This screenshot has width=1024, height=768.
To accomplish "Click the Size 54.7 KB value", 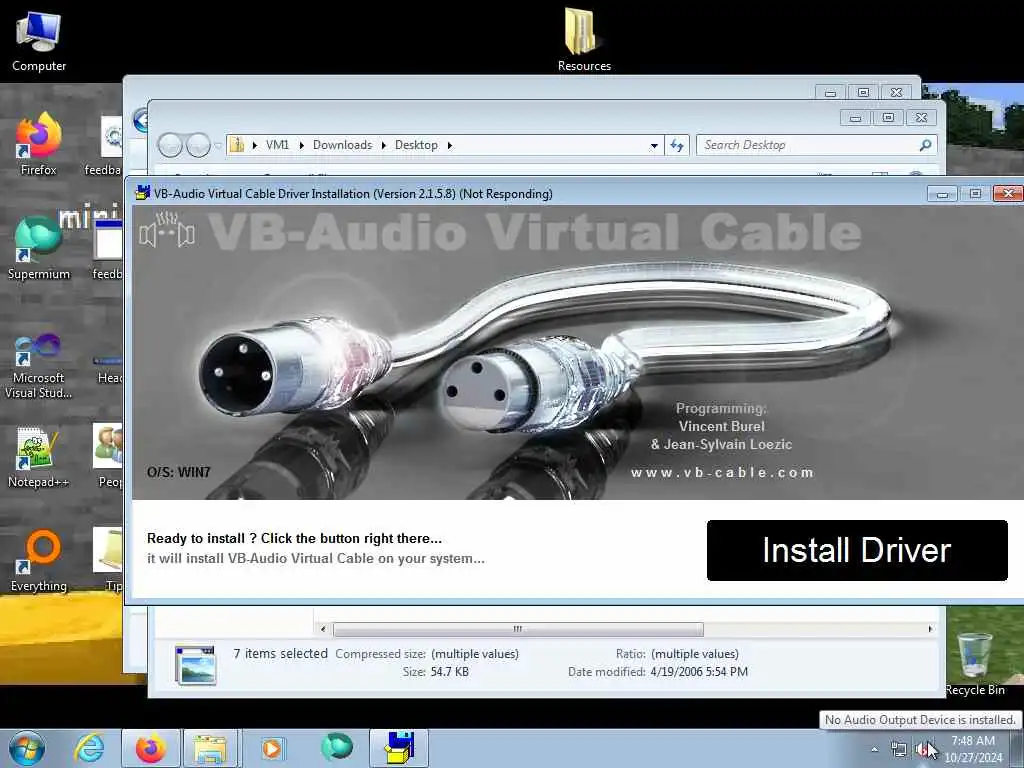I will coord(449,671).
